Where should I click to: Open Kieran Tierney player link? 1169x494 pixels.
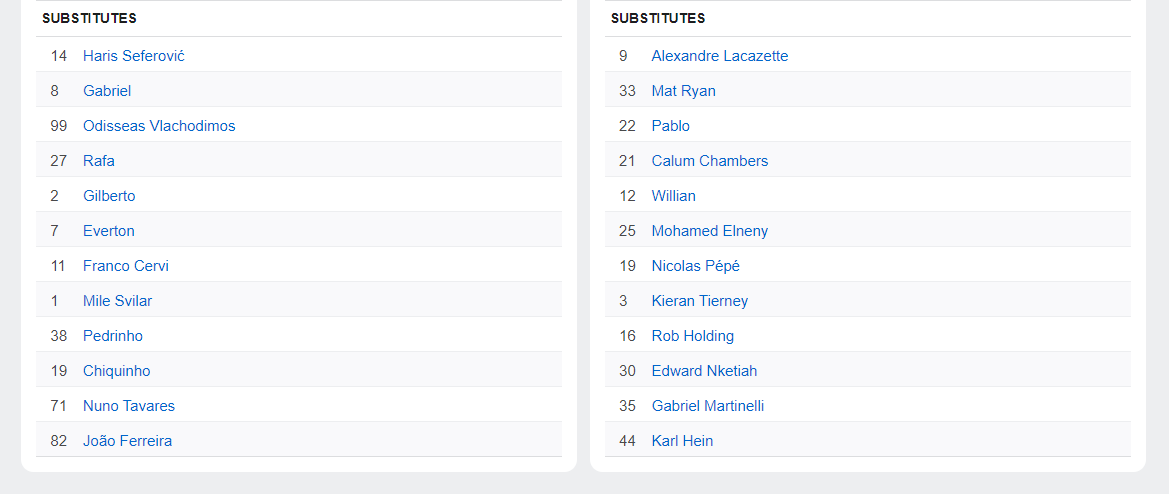(x=699, y=301)
